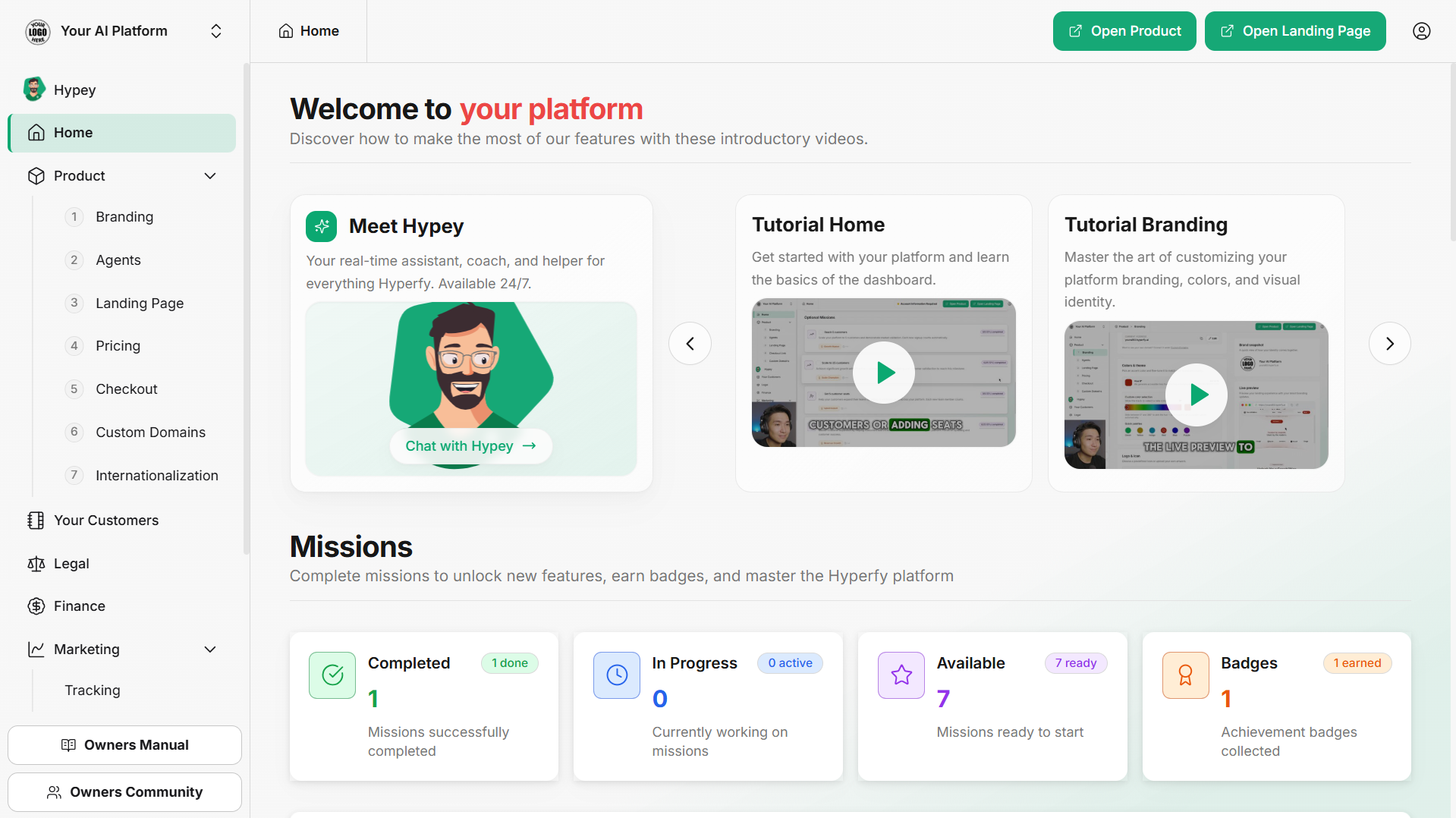Open the platform switcher chevrons
Screen dimensions: 1456x818
click(x=216, y=31)
